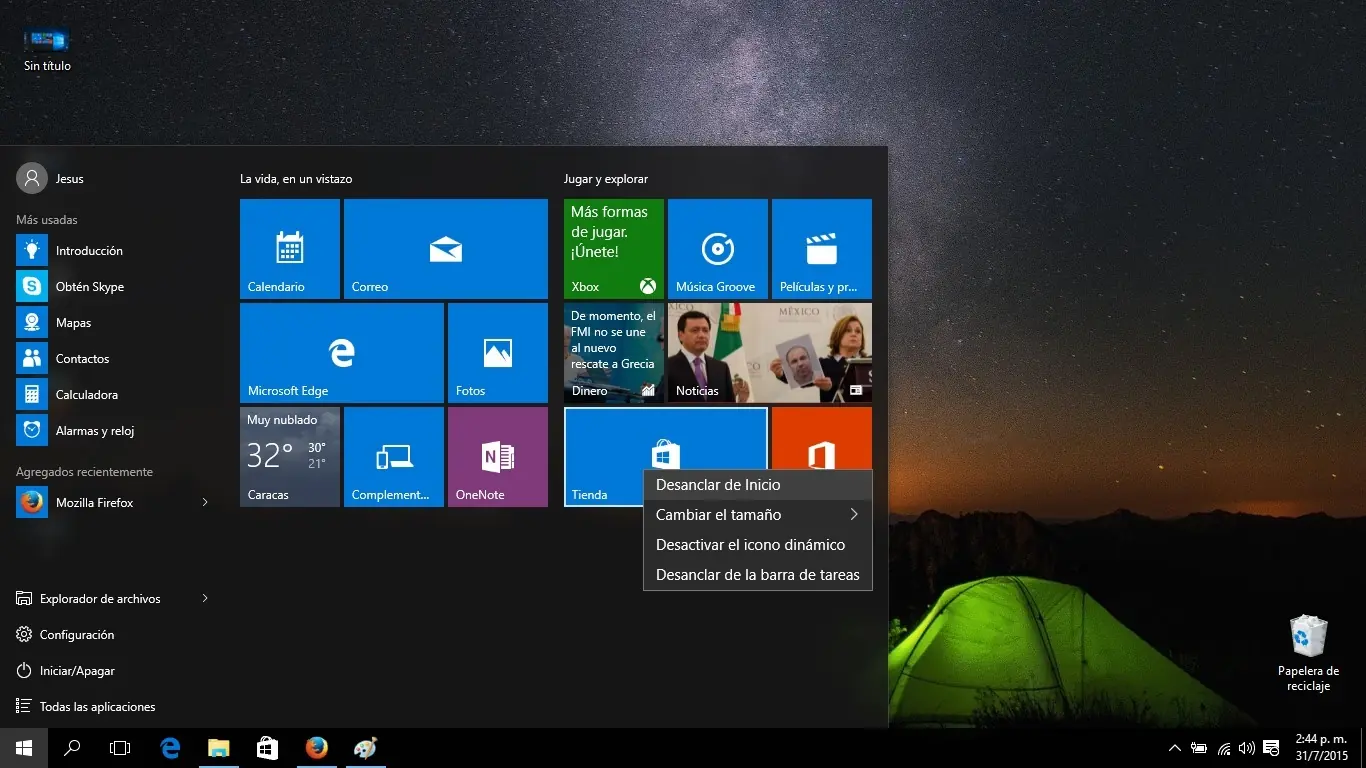
Task: Show hidden system tray icons
Action: 1174,747
